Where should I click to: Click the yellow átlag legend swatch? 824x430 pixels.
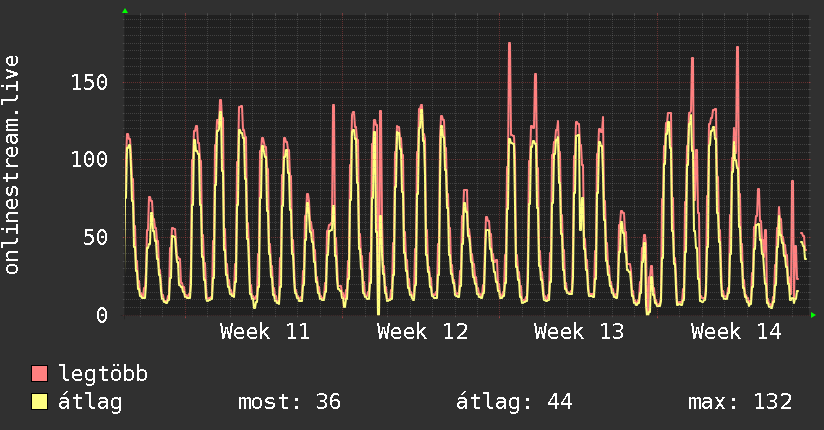click(39, 402)
